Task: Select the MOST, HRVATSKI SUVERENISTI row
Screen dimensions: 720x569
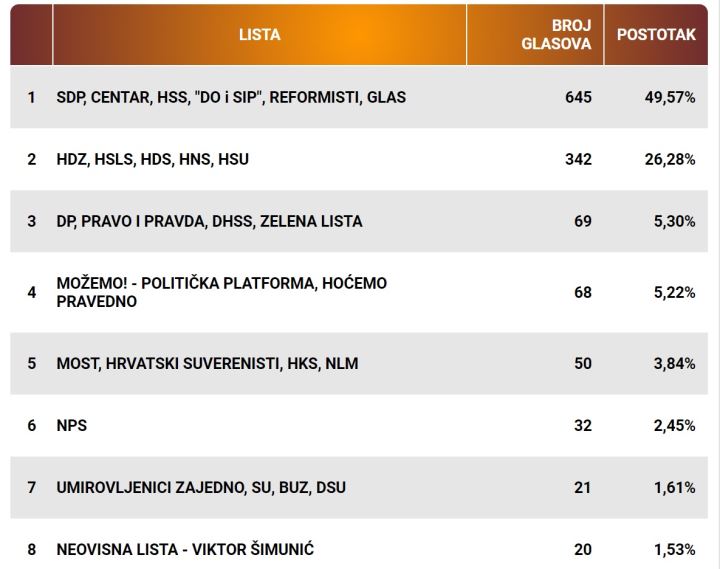Action: click(x=359, y=363)
